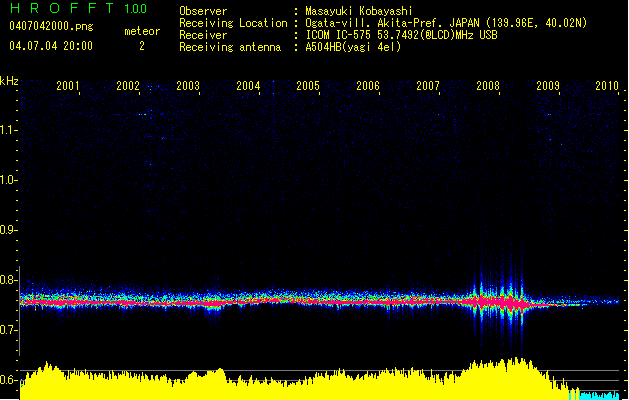Select the filename 0407042000.png
The image size is (629, 400).
pos(51,26)
